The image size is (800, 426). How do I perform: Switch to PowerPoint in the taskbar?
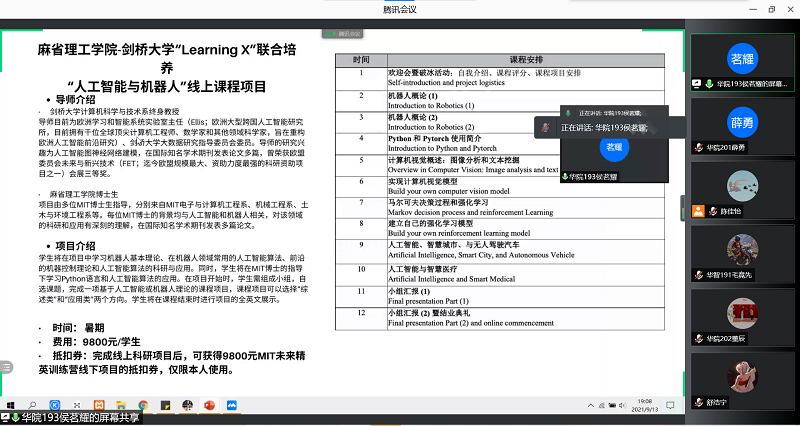point(209,406)
